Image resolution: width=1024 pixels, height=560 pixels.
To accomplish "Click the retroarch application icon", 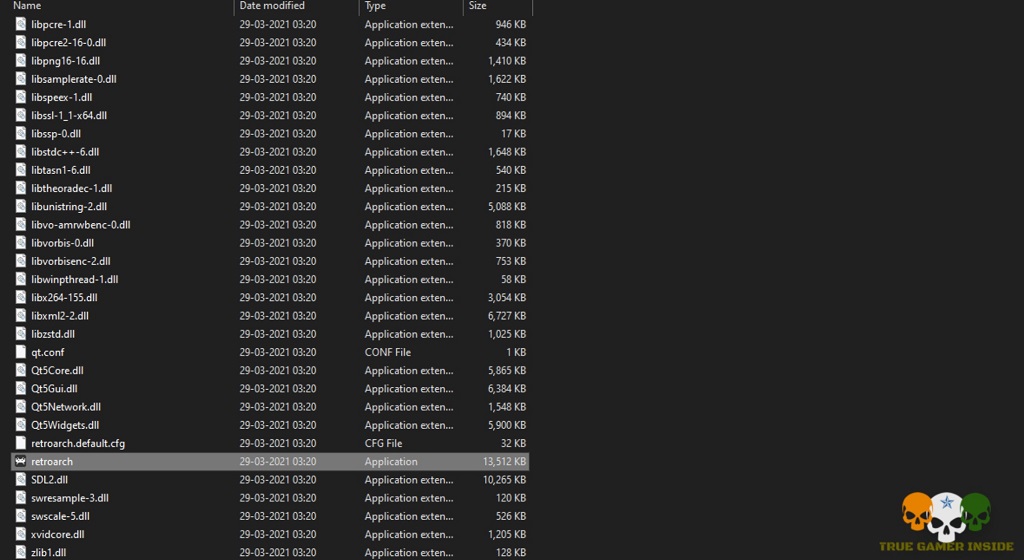I will [21, 462].
